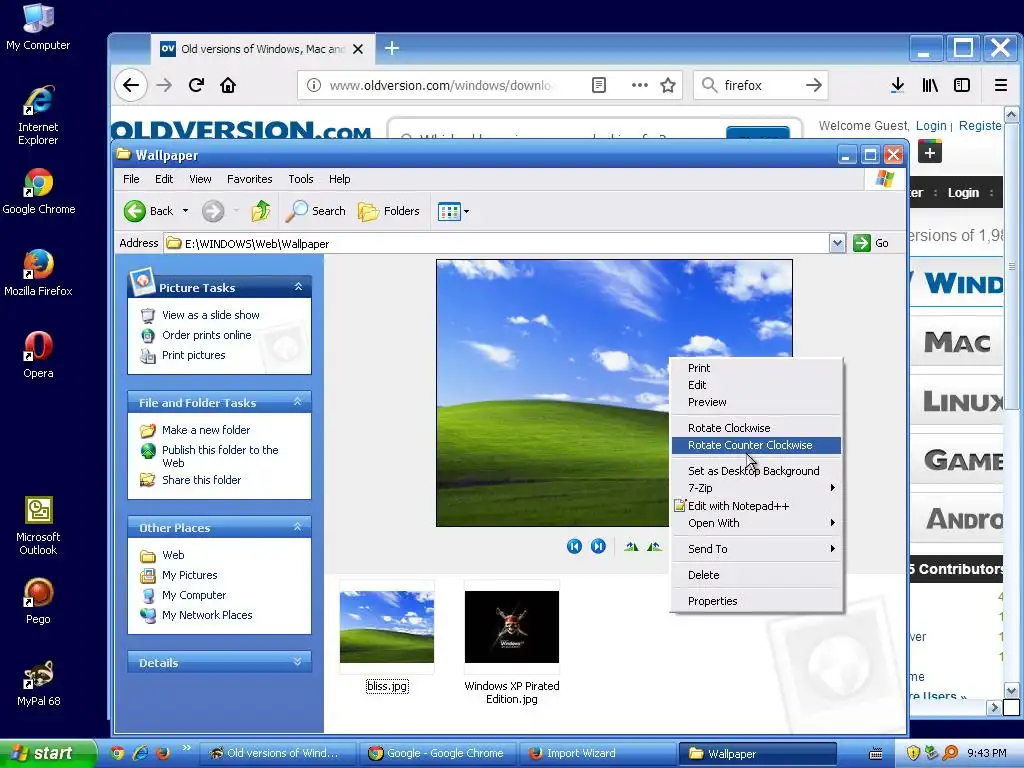Open the Favorites menu
This screenshot has width=1024, height=768.
(249, 179)
